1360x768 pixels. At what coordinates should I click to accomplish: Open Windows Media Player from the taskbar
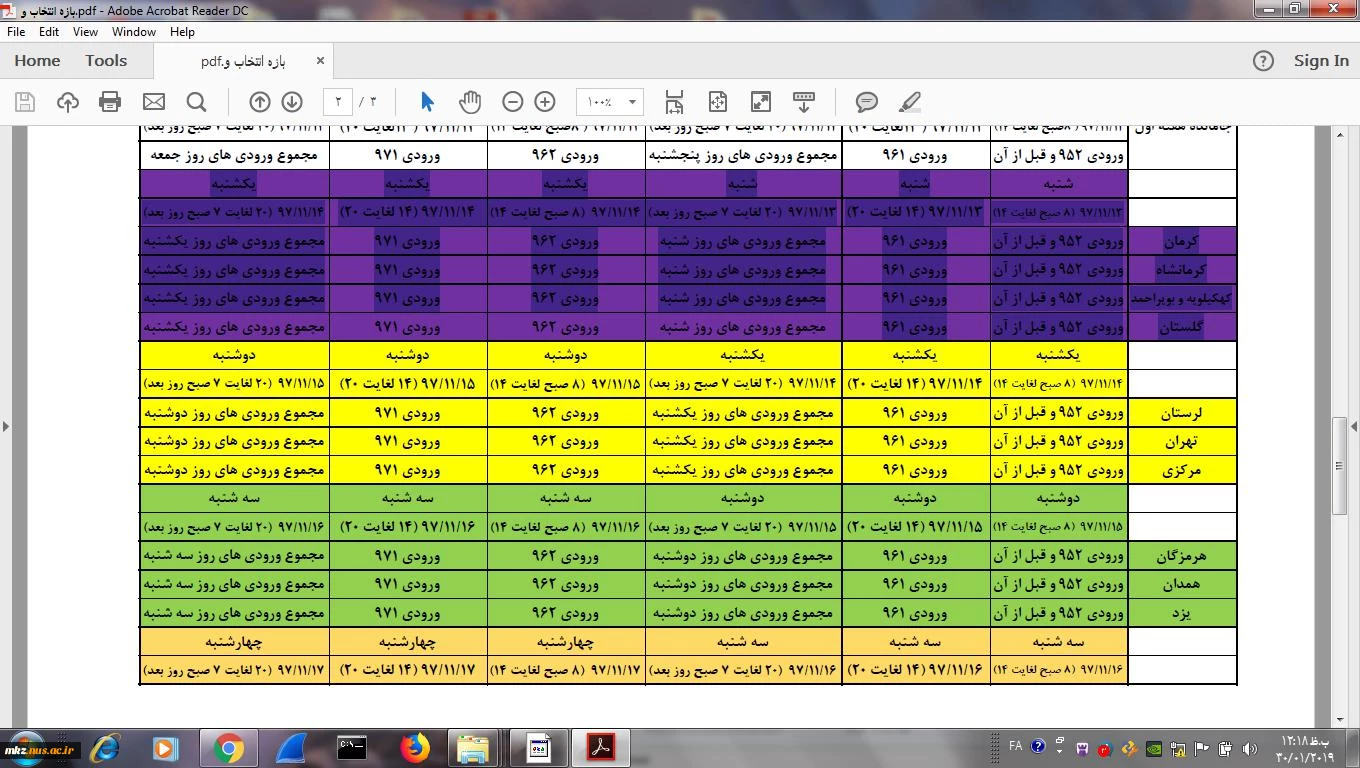click(166, 748)
